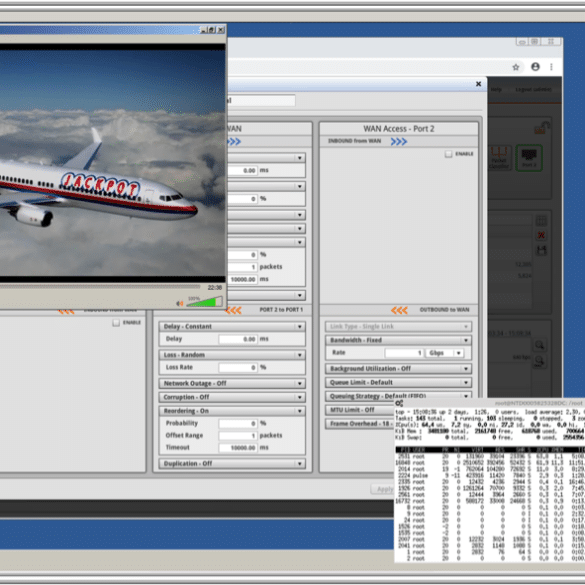The image size is (585, 585).
Task: Expand the MTU Limit - Off dropdown
Action: (360, 410)
